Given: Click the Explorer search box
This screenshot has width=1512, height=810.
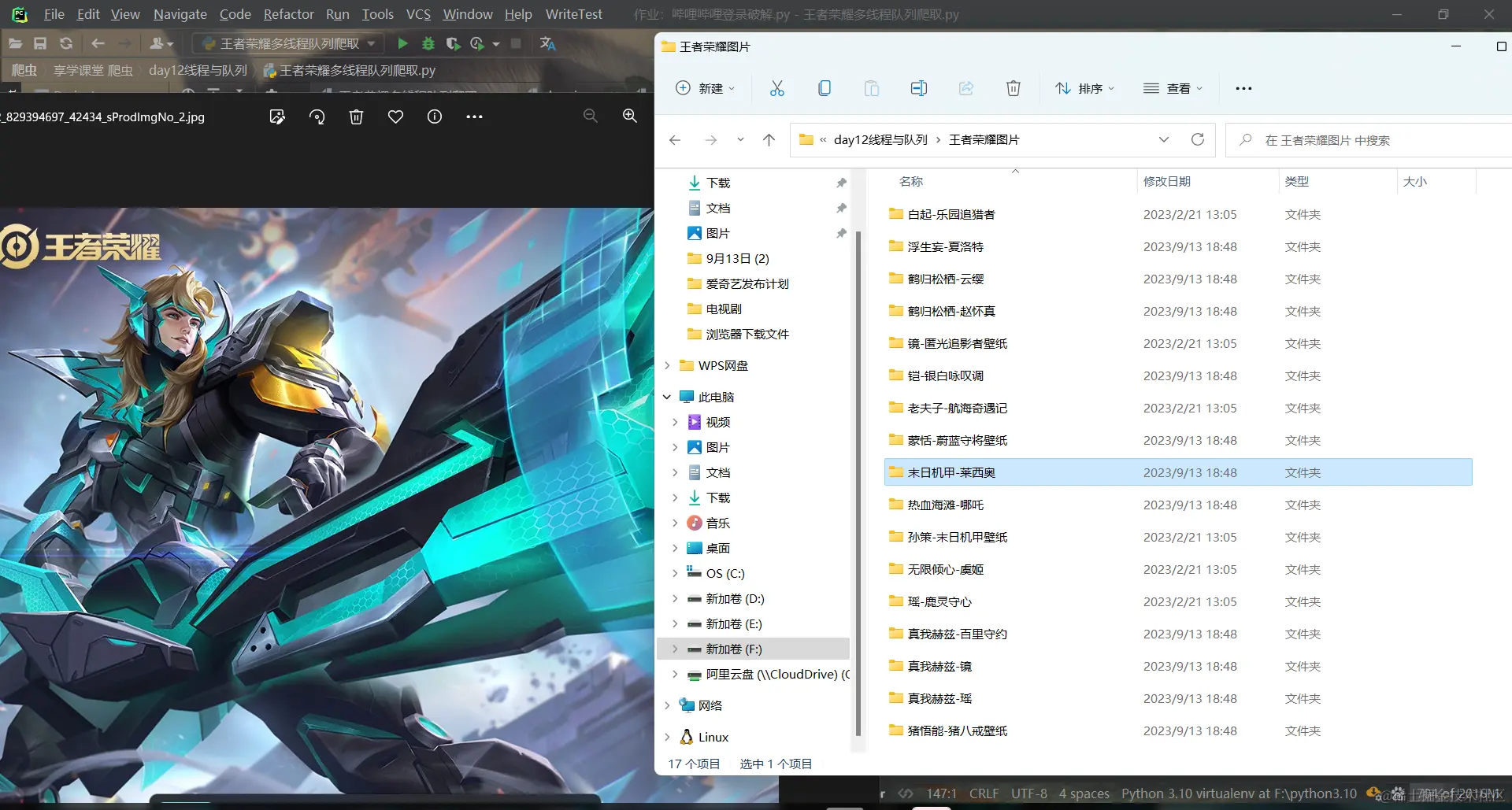Looking at the screenshot, I should (x=1370, y=140).
